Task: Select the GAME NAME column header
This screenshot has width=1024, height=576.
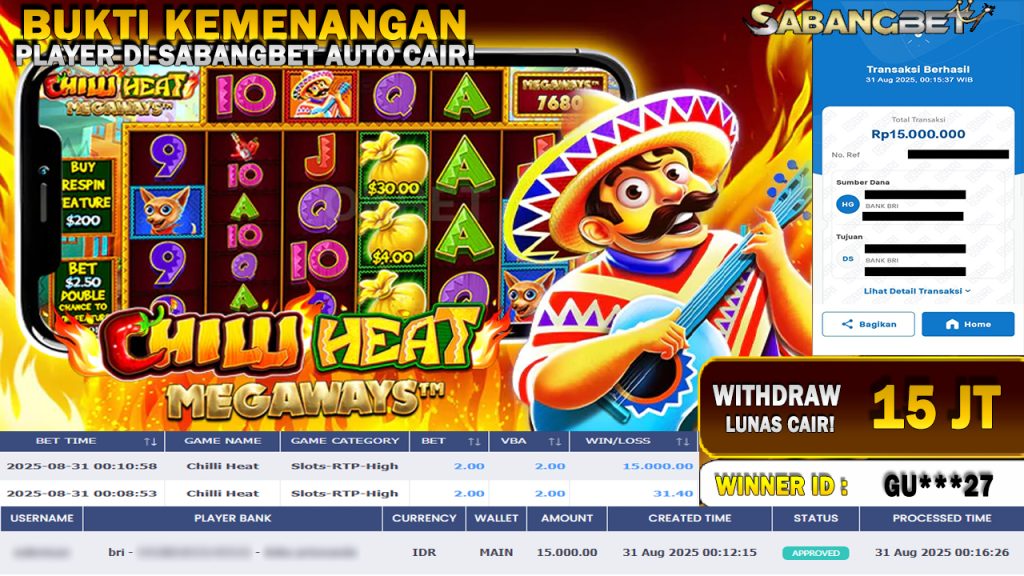Action: 223,441
